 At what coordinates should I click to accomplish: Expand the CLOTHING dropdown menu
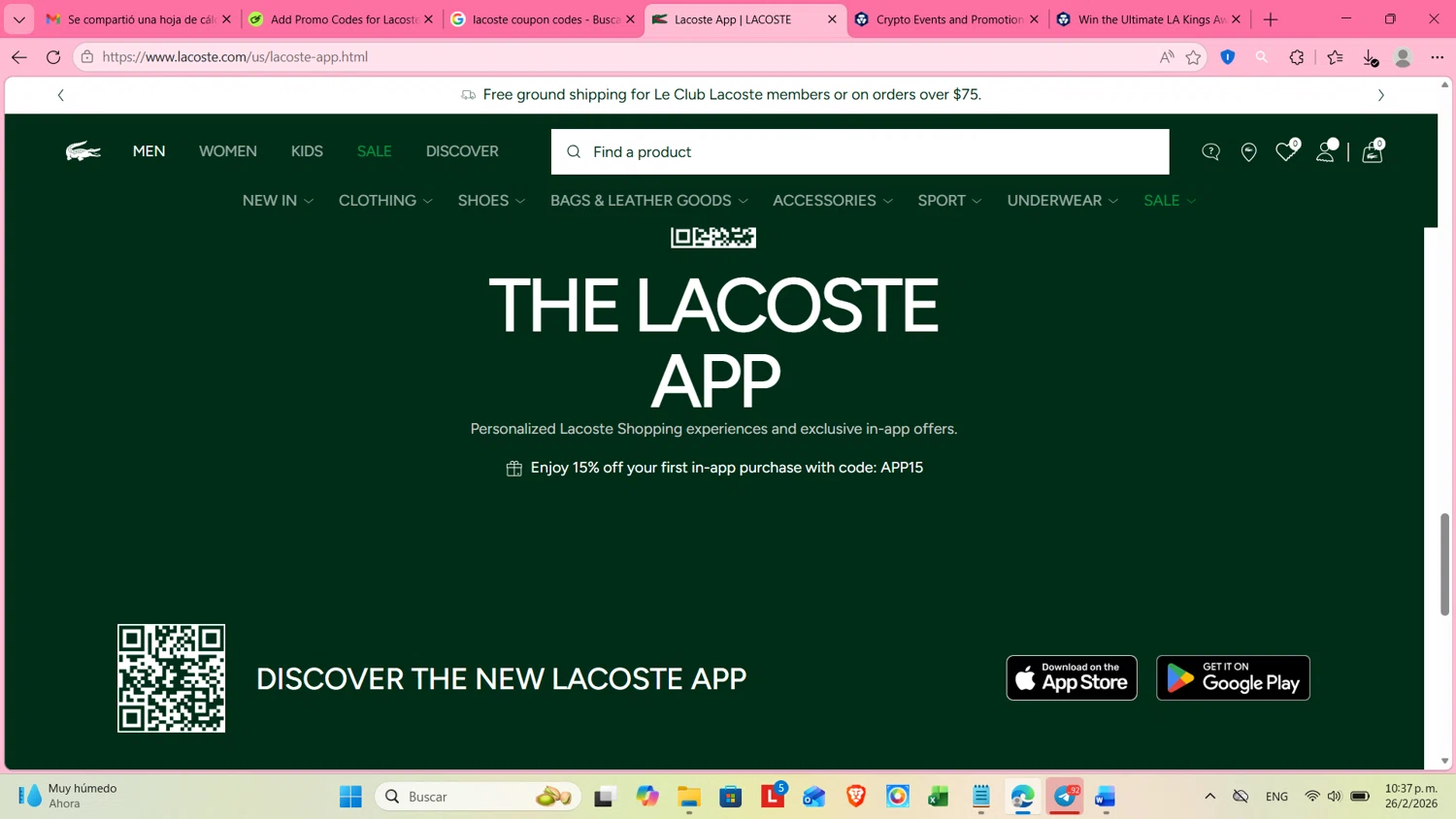point(385,201)
